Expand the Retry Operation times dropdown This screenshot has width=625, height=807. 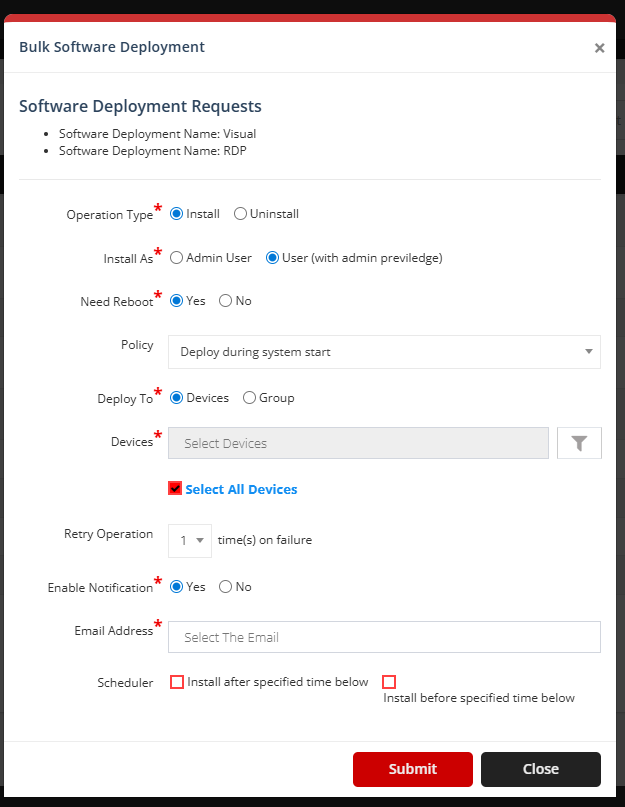[200, 540]
